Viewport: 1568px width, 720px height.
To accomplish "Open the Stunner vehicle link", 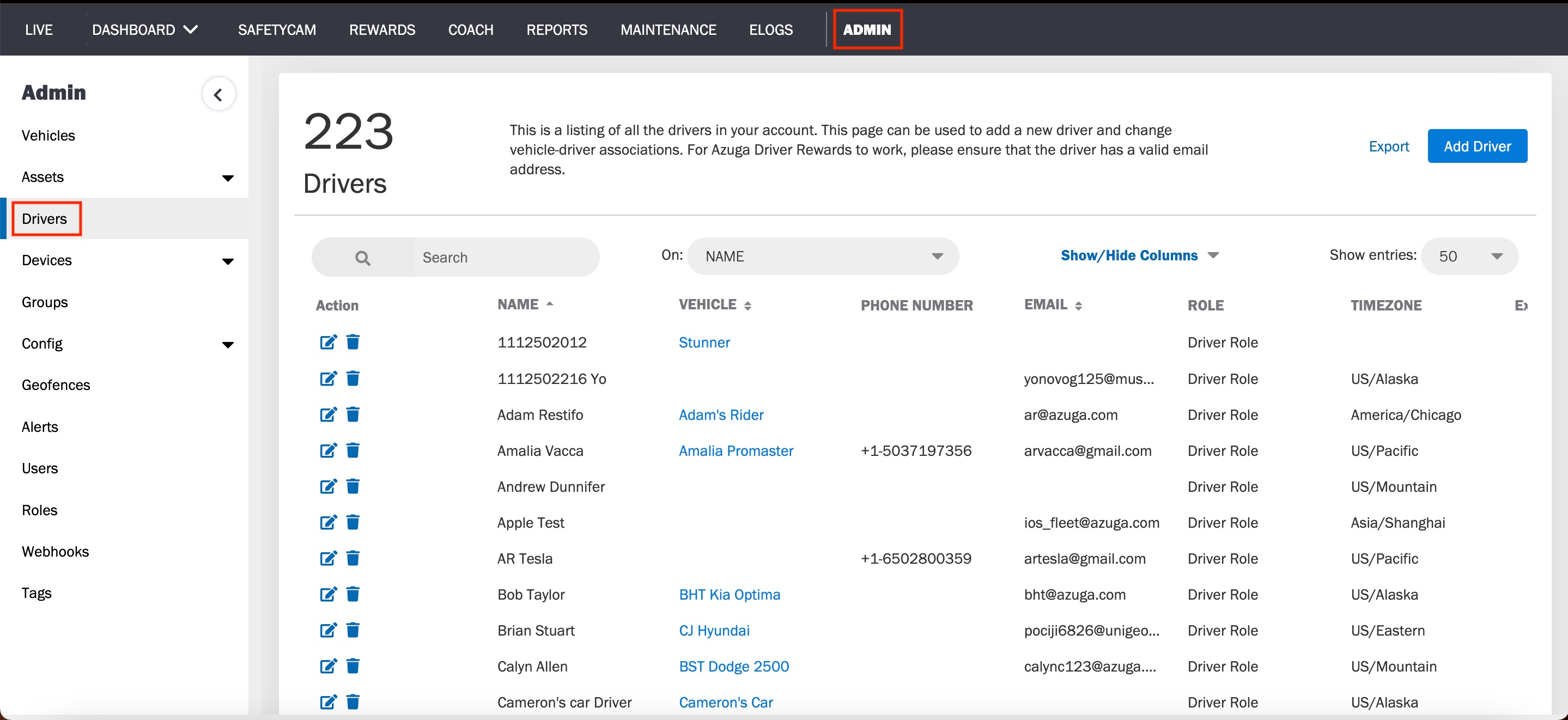I will [704, 342].
